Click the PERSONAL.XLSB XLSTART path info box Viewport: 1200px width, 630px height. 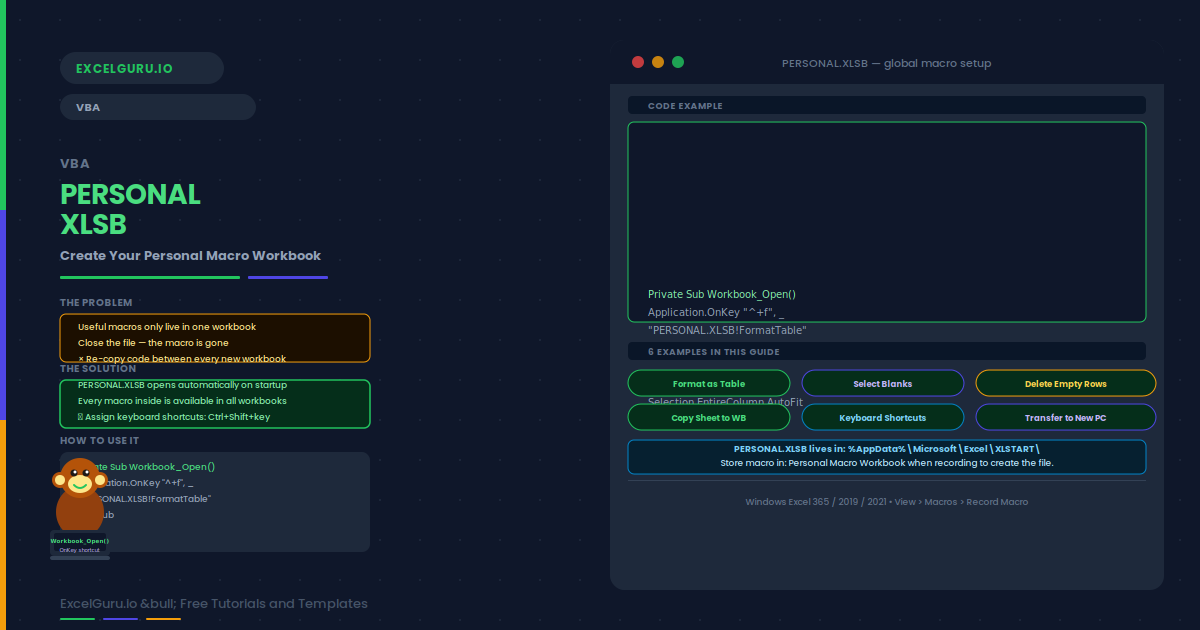click(887, 456)
